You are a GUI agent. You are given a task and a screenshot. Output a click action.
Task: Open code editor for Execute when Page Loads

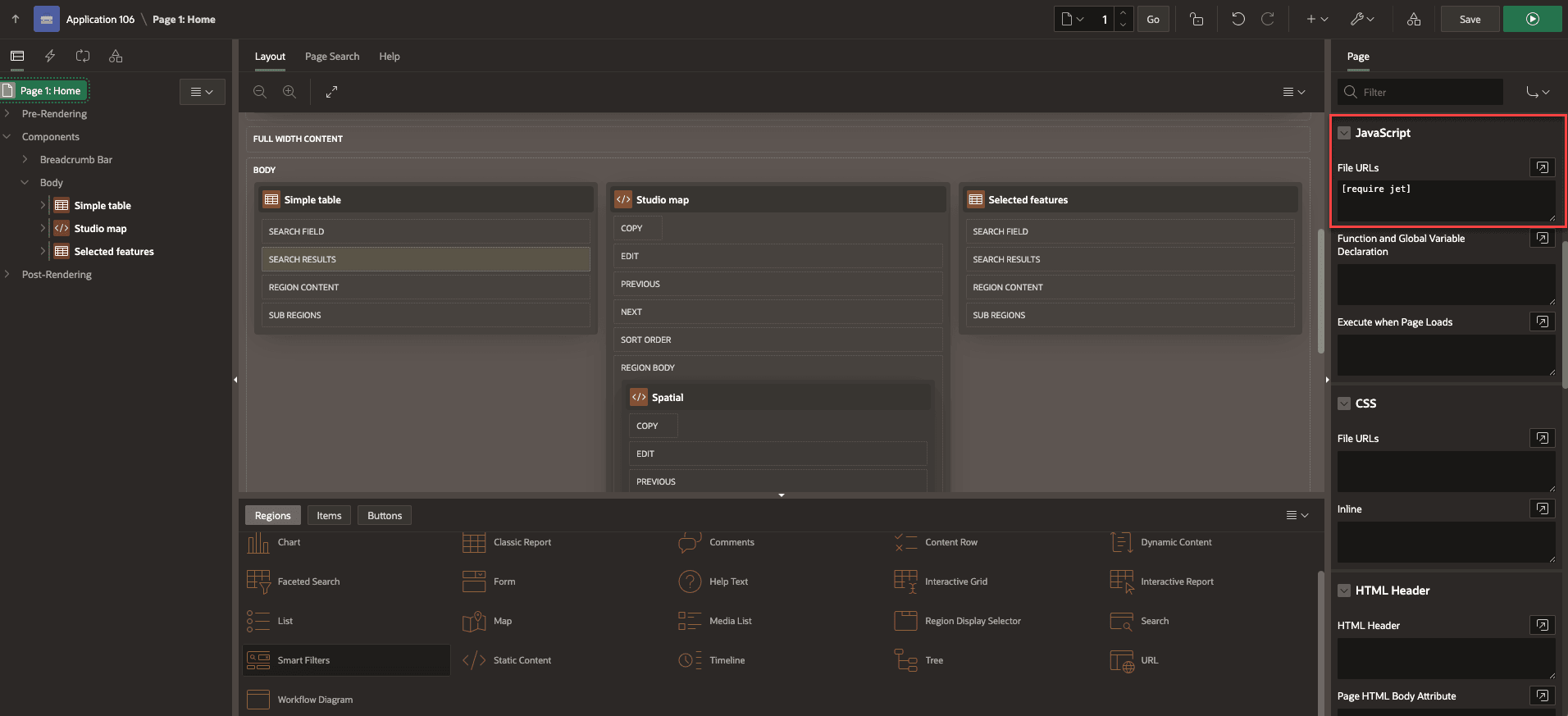pos(1543,322)
